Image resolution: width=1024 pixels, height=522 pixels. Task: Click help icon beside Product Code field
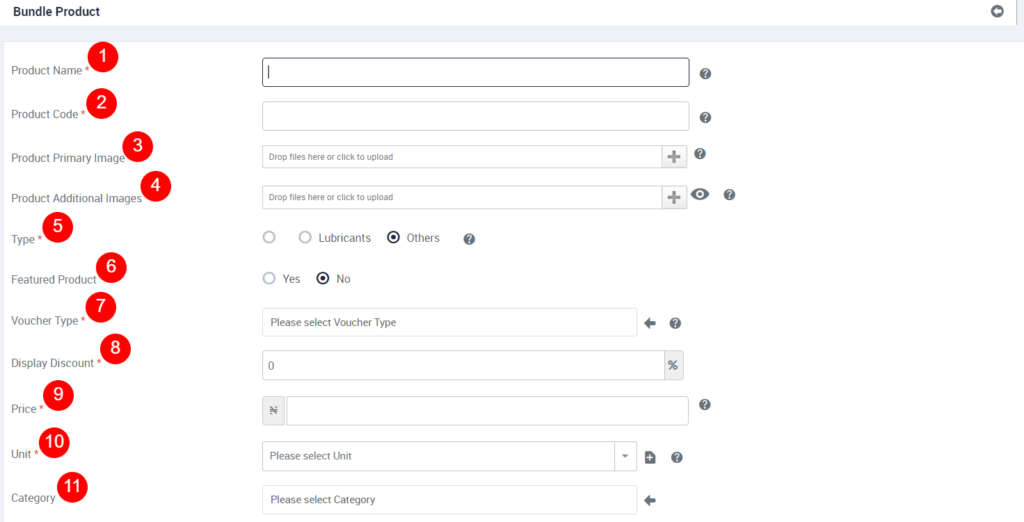pyautogui.click(x=705, y=118)
